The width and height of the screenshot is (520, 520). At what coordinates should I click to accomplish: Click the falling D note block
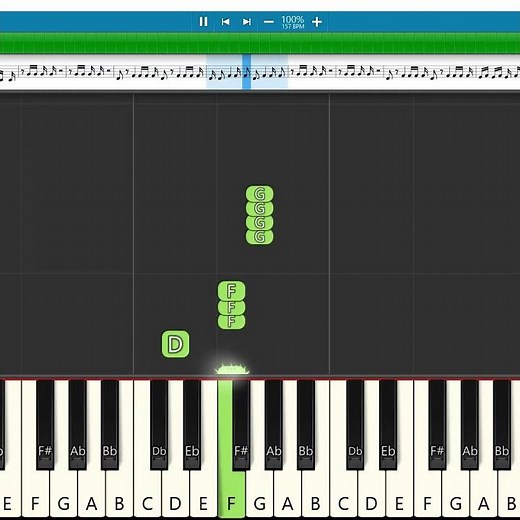175,344
